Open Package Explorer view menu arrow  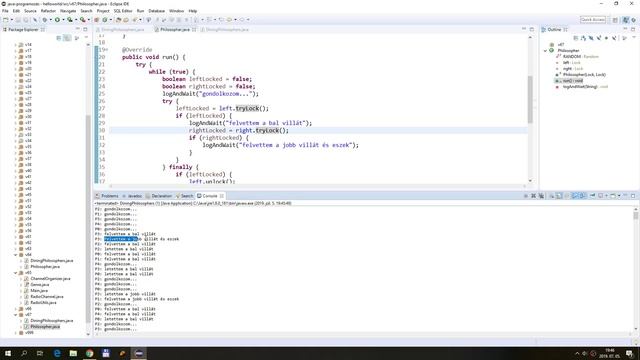86,38
